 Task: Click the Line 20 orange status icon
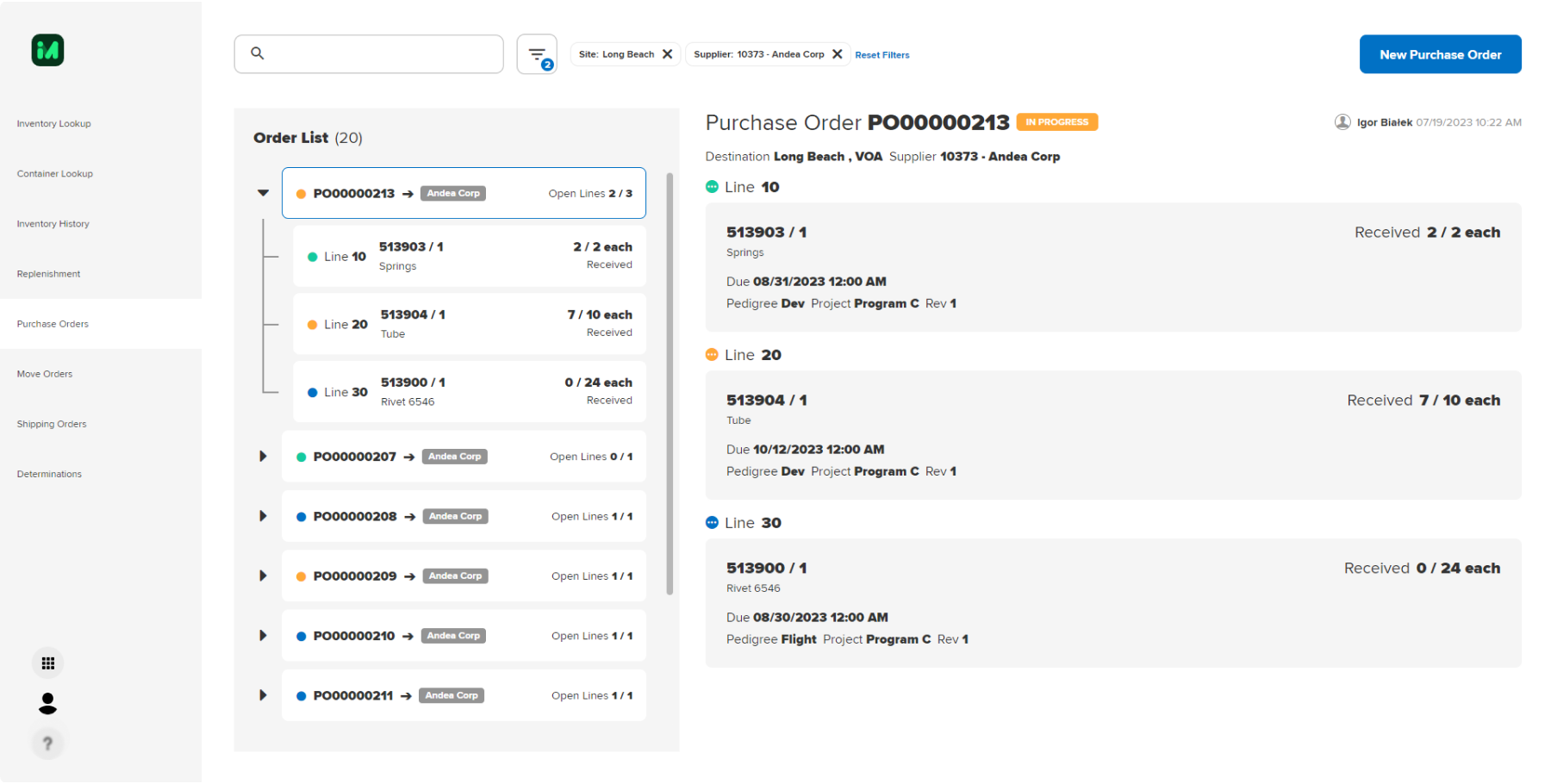(x=712, y=355)
